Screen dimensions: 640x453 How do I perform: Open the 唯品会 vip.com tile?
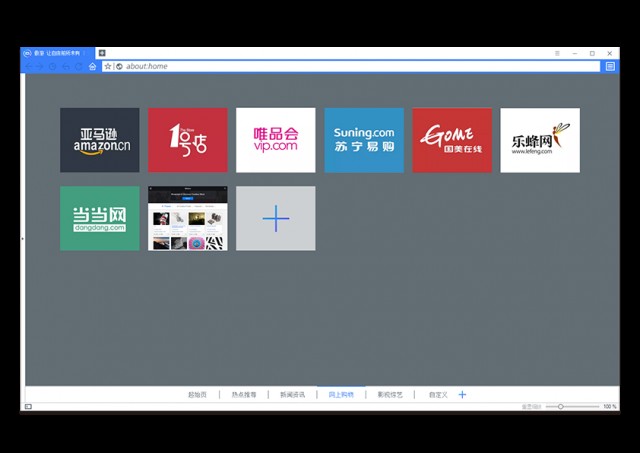276,140
